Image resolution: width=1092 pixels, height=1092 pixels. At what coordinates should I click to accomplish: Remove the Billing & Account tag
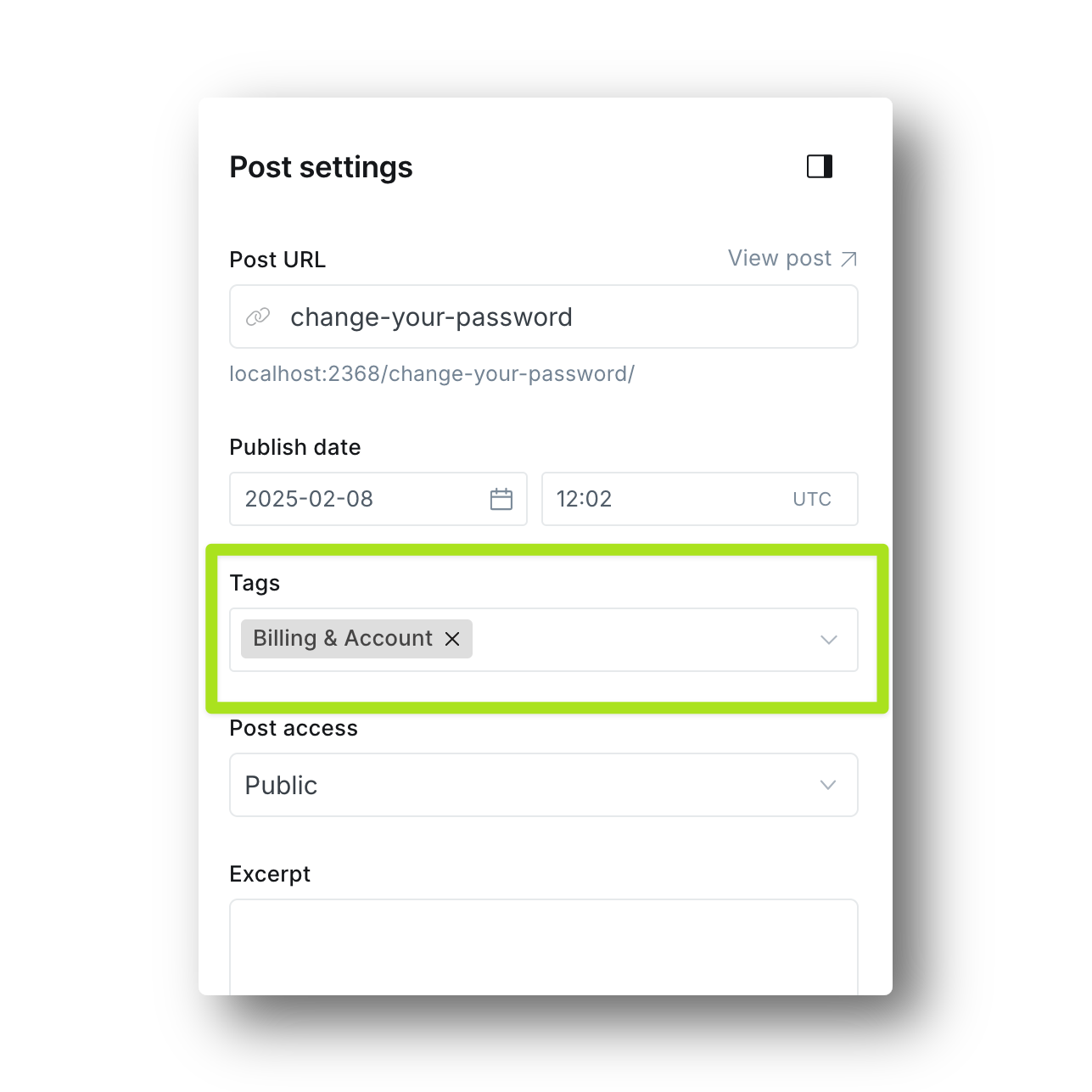click(452, 639)
